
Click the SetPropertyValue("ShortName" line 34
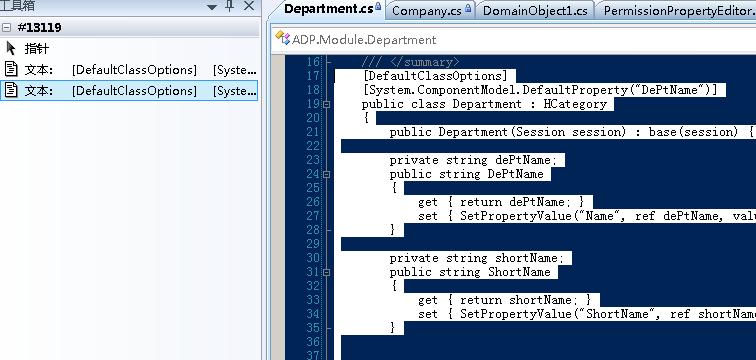coord(587,314)
